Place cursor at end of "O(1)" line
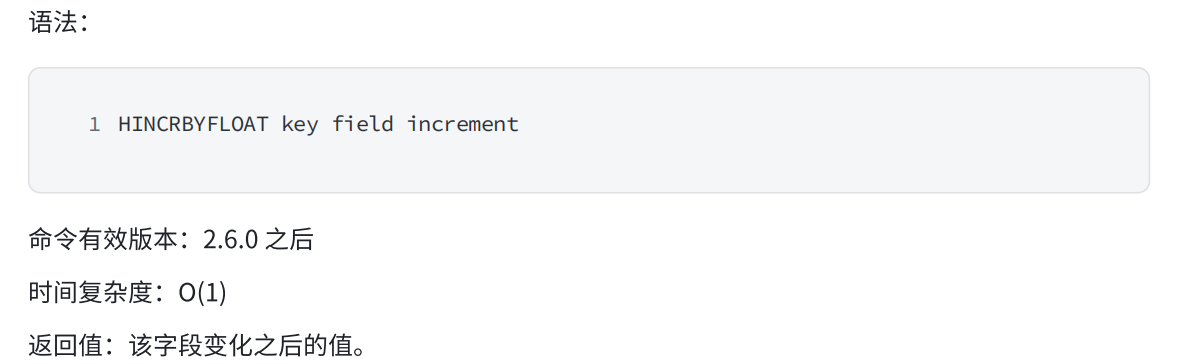The height and width of the screenshot is (364, 1186). tap(228, 293)
